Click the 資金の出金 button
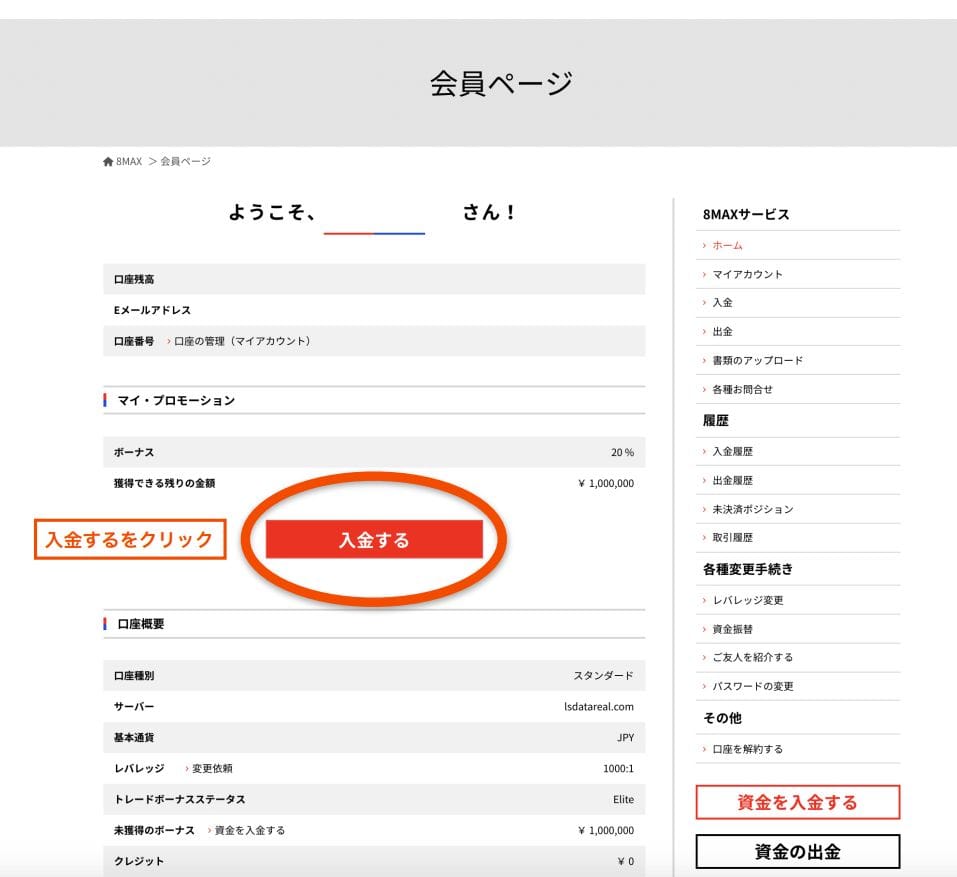Screen dimensions: 957x877 coord(798,851)
